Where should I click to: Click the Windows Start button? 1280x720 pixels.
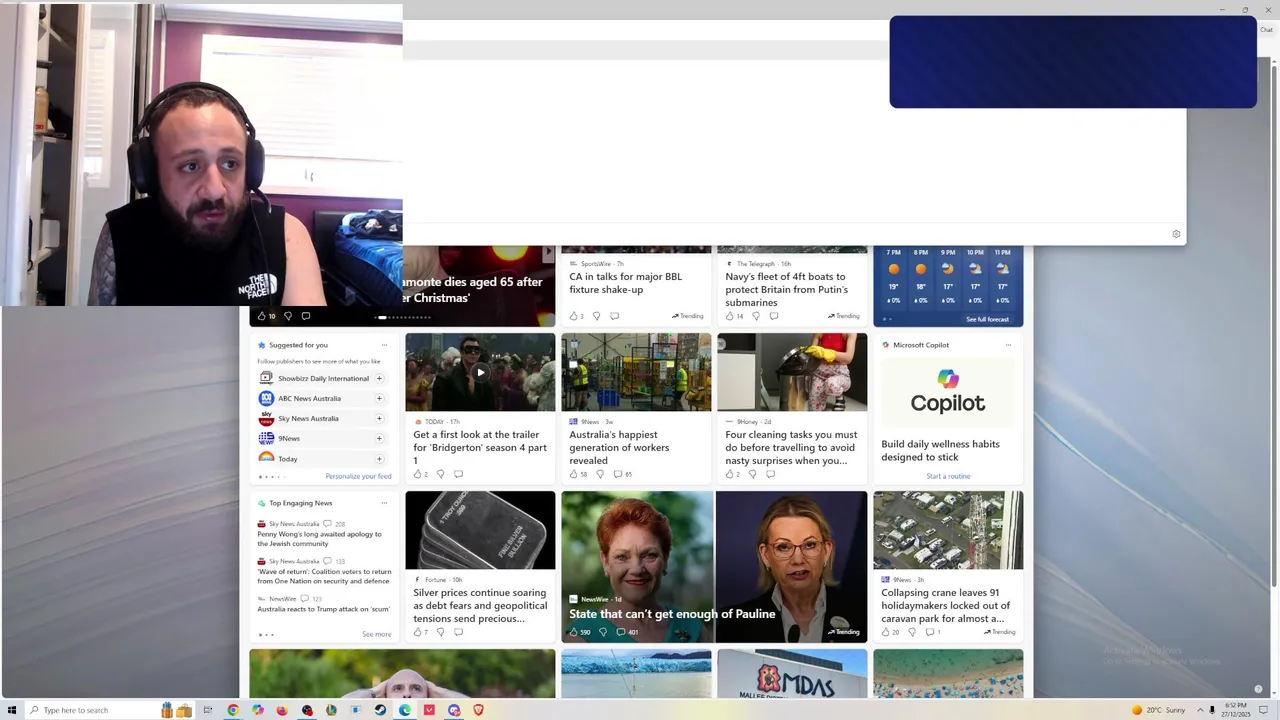(12, 710)
